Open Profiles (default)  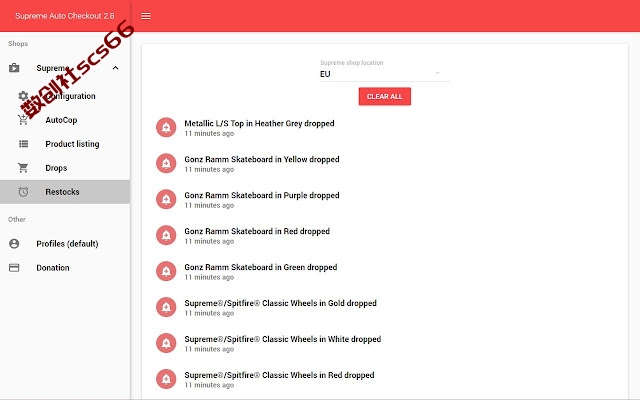pyautogui.click(x=65, y=244)
